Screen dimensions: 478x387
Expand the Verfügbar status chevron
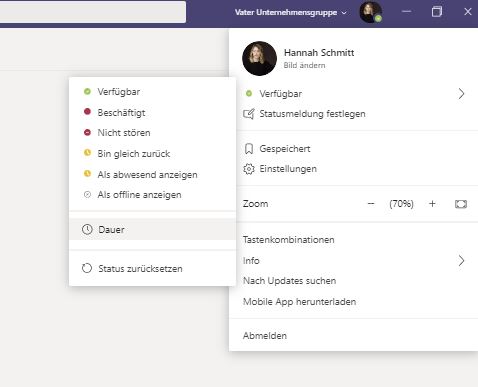click(461, 94)
